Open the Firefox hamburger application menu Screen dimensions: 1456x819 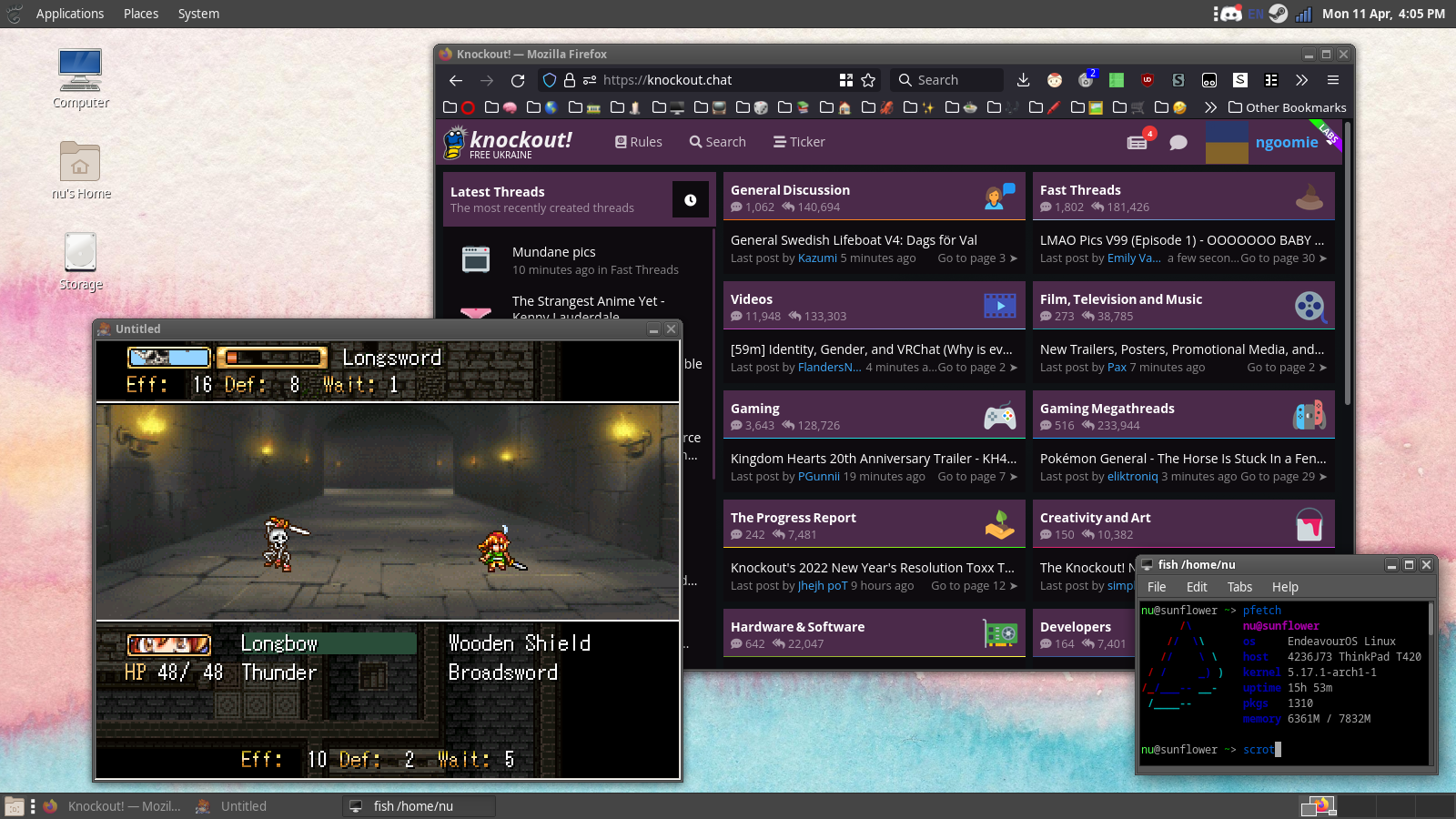(1333, 80)
